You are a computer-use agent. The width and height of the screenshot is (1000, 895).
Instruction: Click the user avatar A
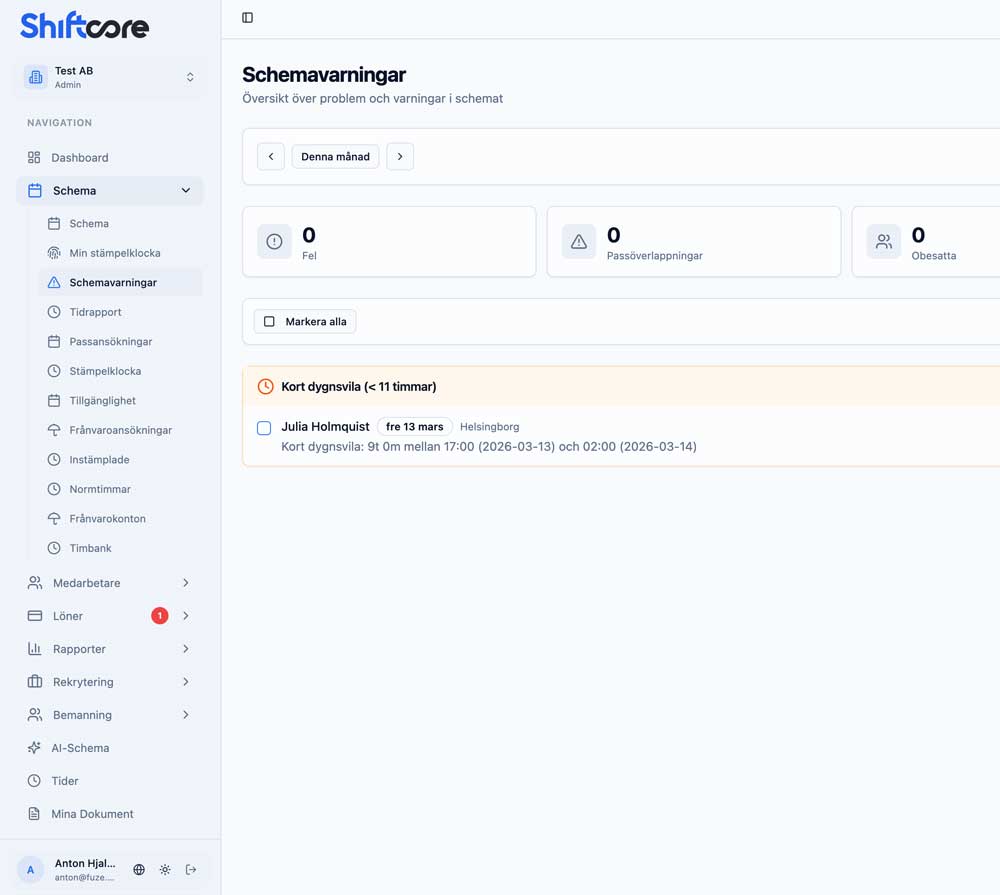[30, 869]
